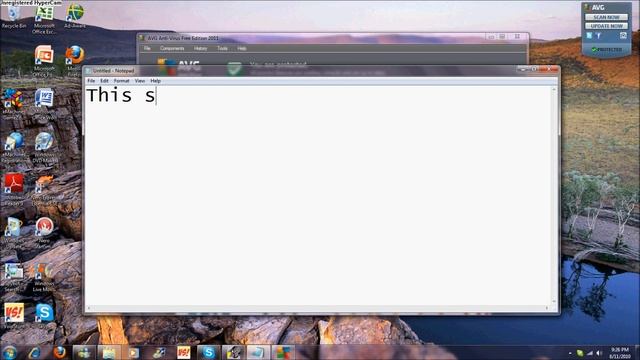640x360 pixels.
Task: Open History menu in AVG window
Action: point(200,48)
